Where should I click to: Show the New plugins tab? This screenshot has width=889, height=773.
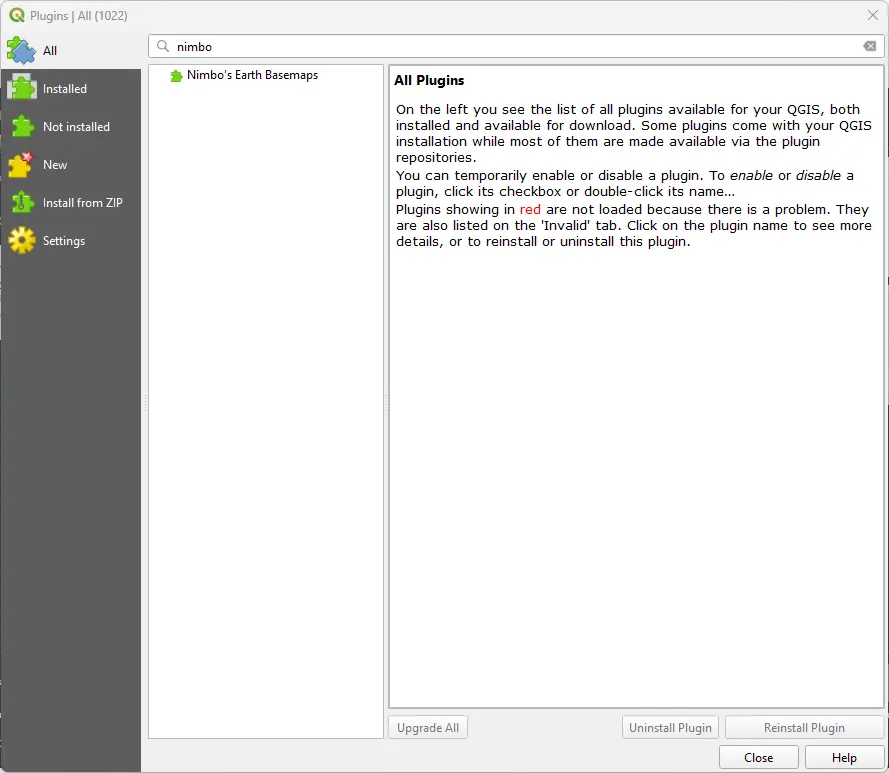tap(71, 164)
